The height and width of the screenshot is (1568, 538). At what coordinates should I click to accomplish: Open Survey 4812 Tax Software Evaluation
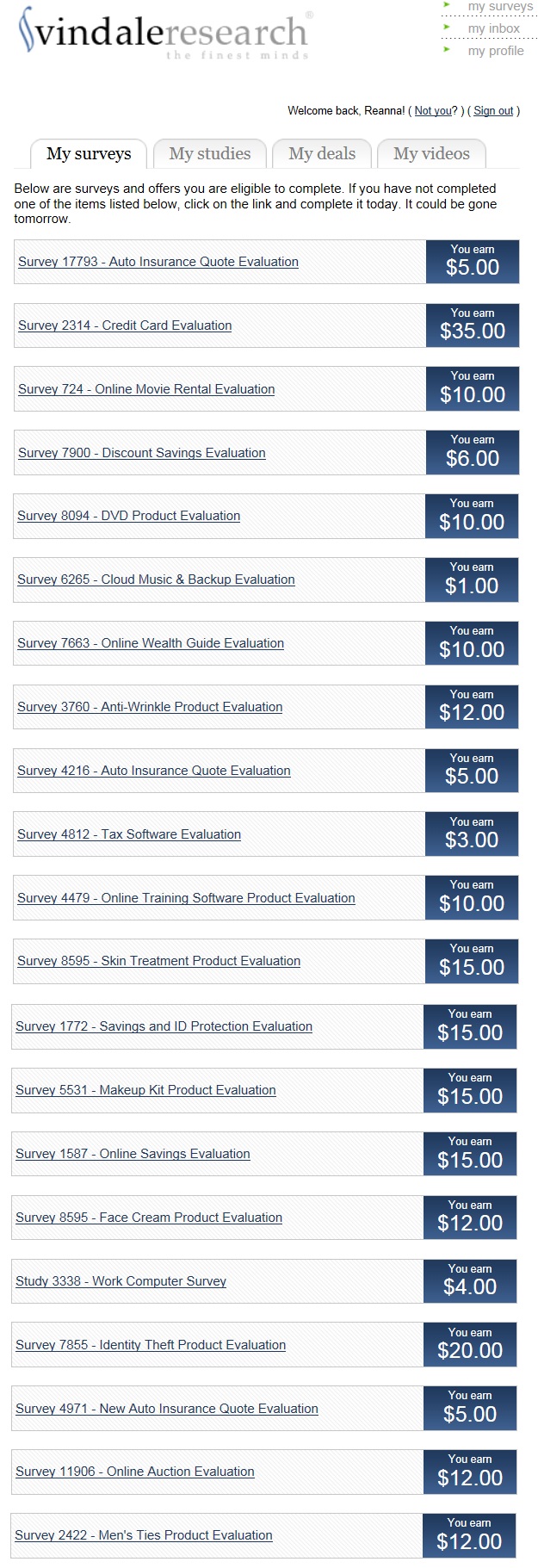pyautogui.click(x=129, y=834)
